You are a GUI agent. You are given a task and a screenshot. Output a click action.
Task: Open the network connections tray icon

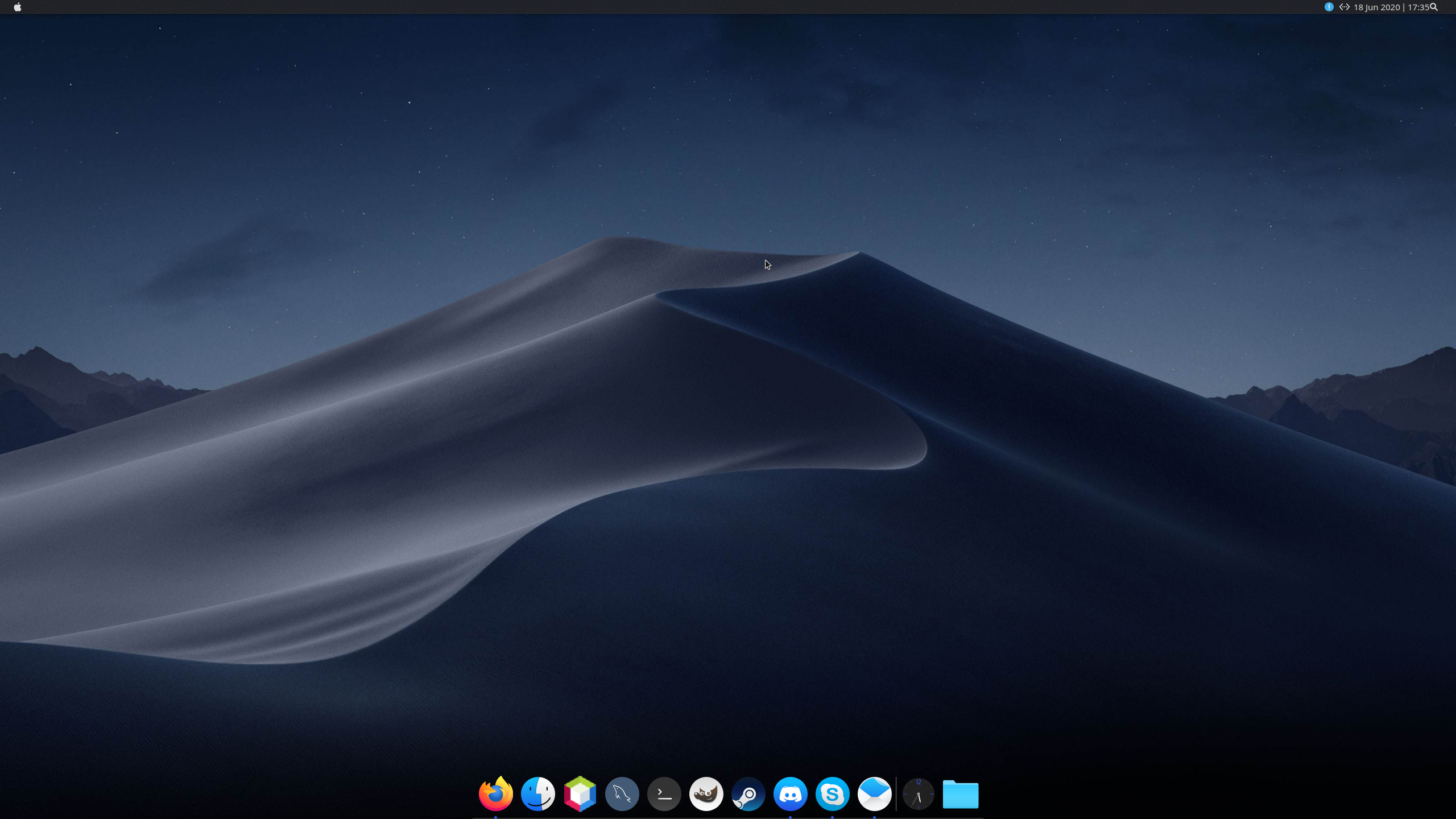click(1344, 7)
